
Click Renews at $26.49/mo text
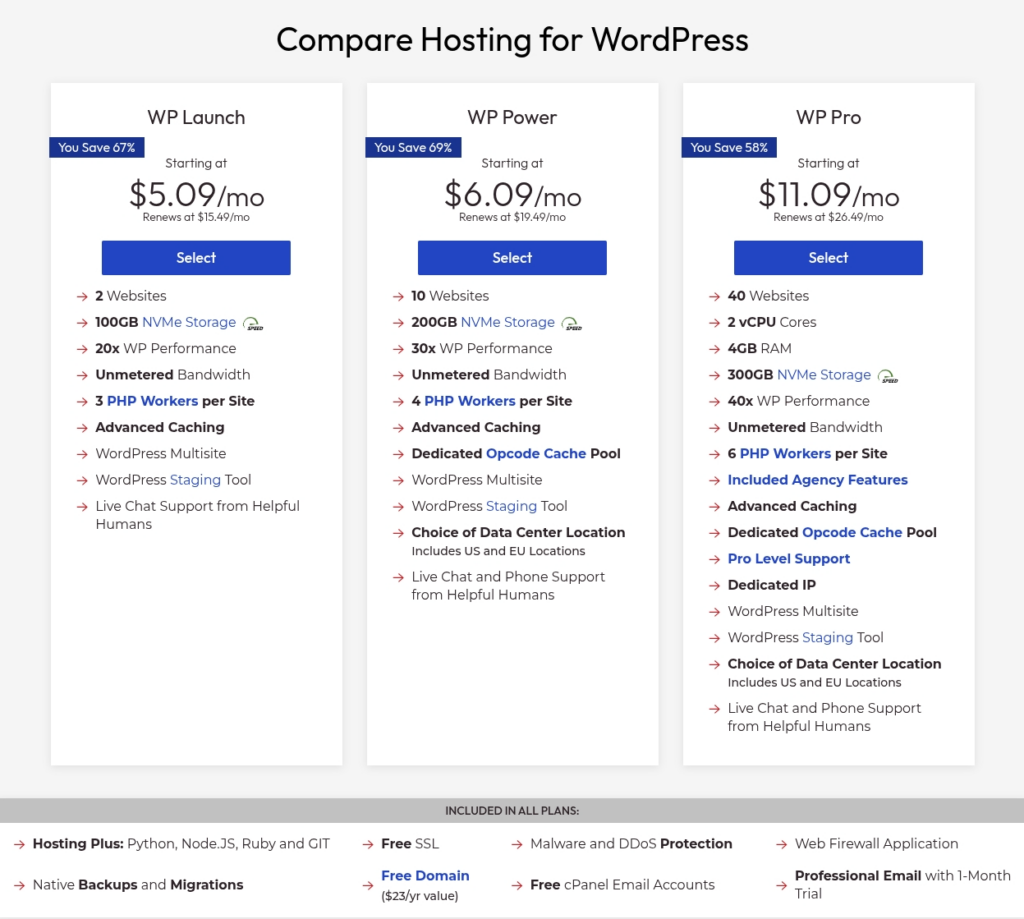[828, 217]
